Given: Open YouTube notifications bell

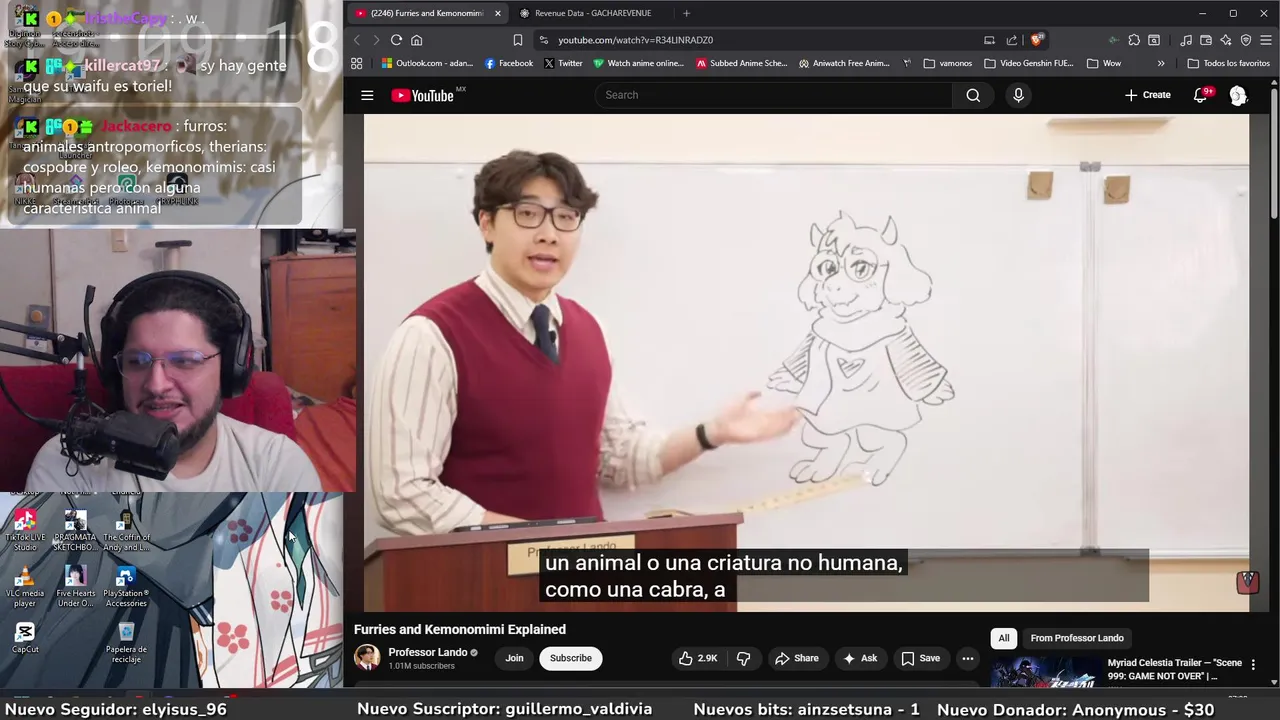Looking at the screenshot, I should pyautogui.click(x=1201, y=95).
